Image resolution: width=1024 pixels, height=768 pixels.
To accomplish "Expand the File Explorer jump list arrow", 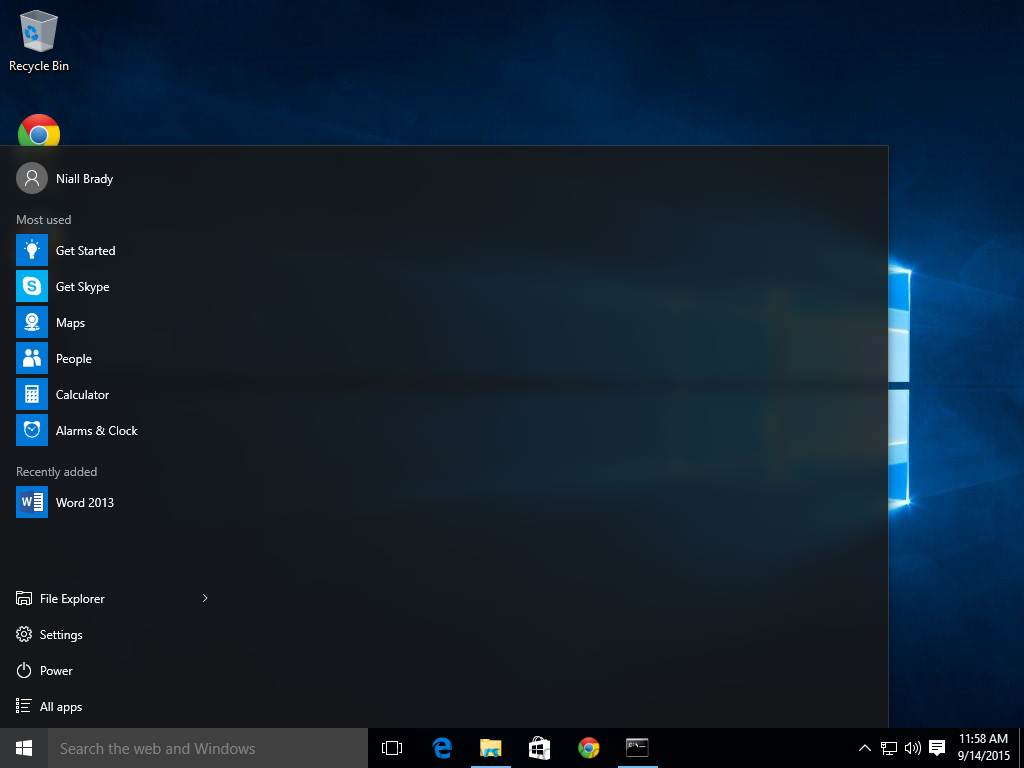I will coord(205,598).
